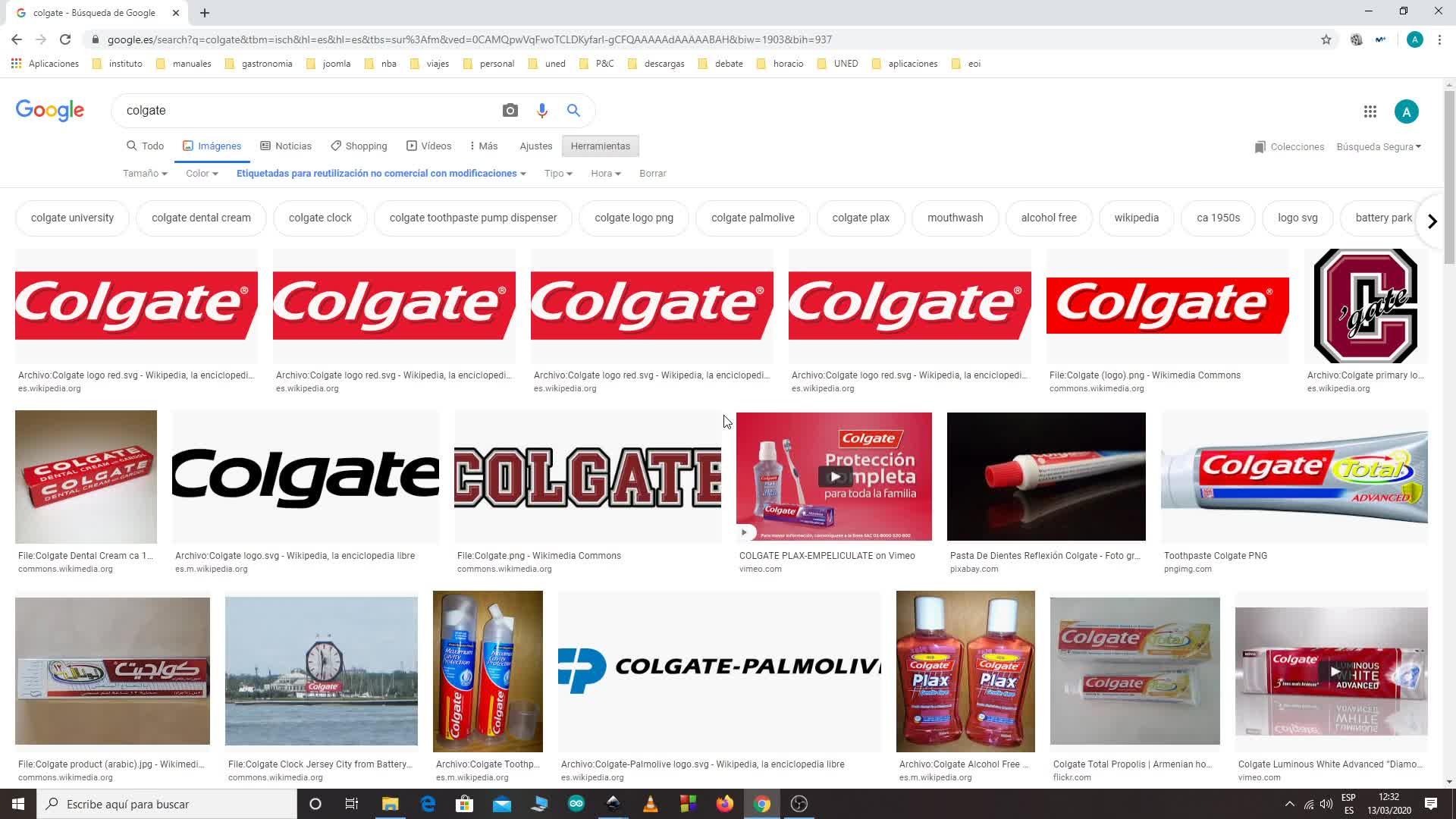The image size is (1456, 819).
Task: Click the search by image camera icon
Action: tap(510, 111)
